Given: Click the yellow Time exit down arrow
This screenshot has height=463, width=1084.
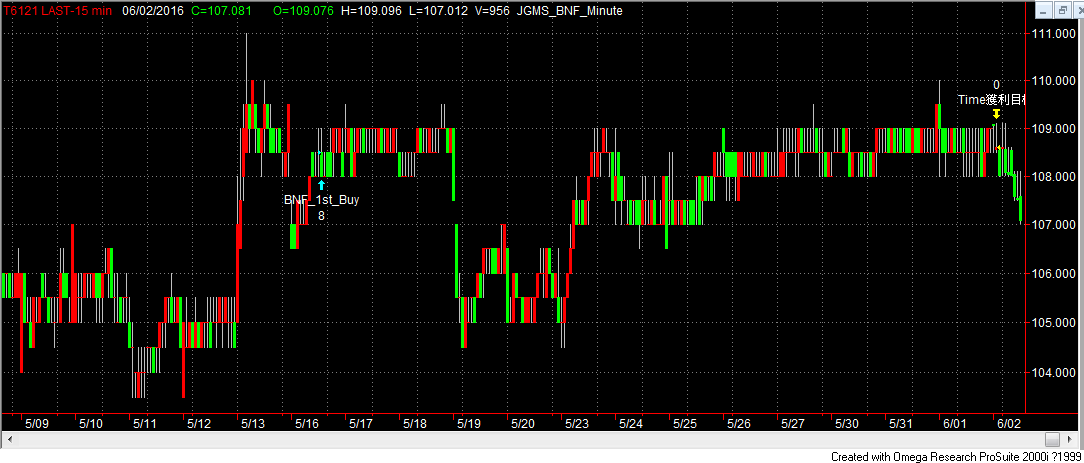Looking at the screenshot, I should 996,114.
